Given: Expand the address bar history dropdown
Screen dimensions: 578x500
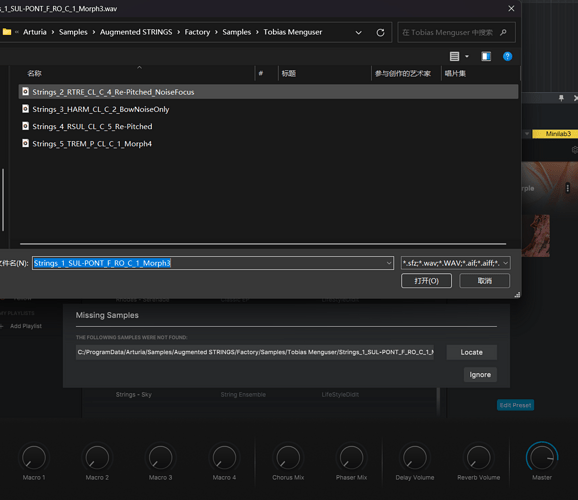Looking at the screenshot, I should pyautogui.click(x=358, y=32).
